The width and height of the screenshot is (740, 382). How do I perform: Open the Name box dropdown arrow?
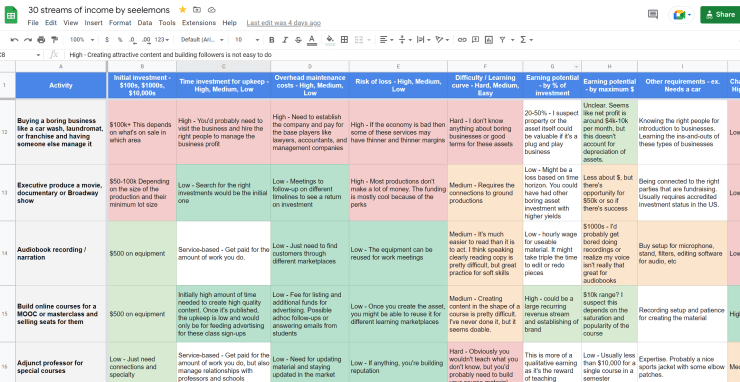(x=38, y=55)
